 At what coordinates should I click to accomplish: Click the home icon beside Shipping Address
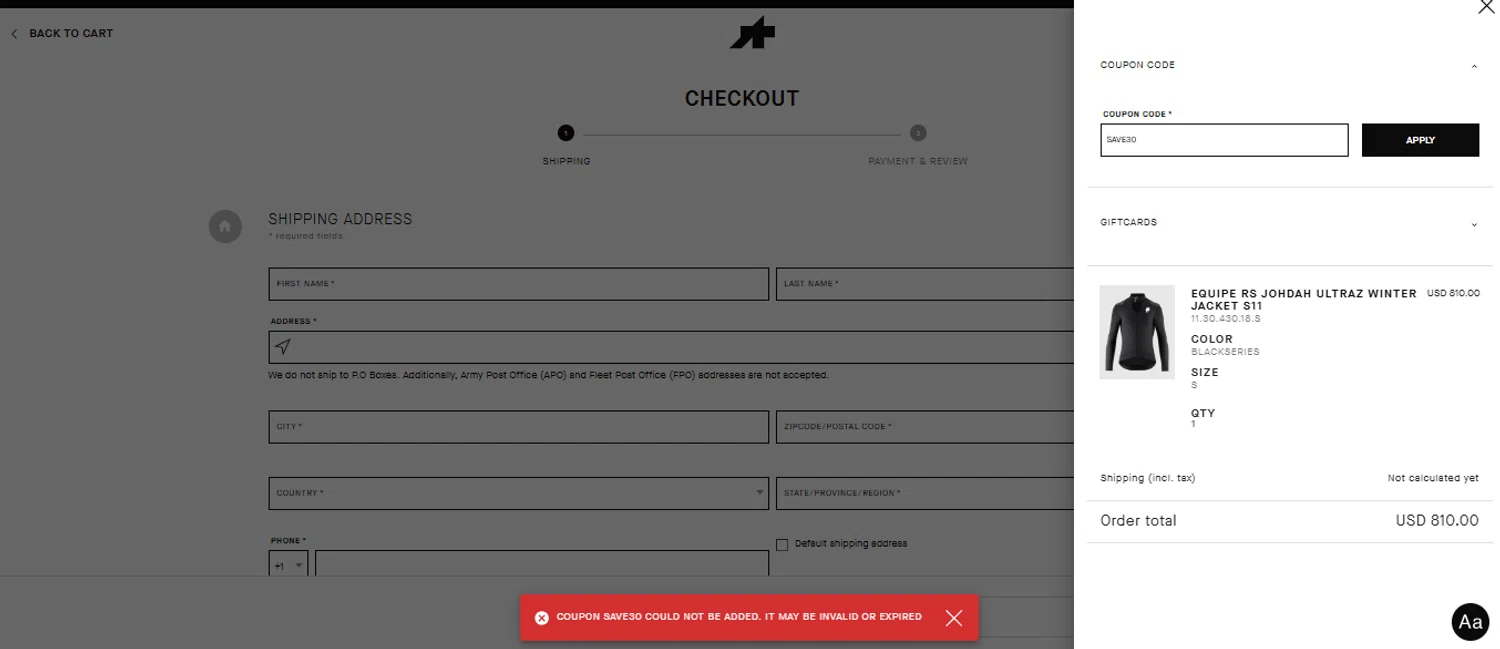pos(225,226)
